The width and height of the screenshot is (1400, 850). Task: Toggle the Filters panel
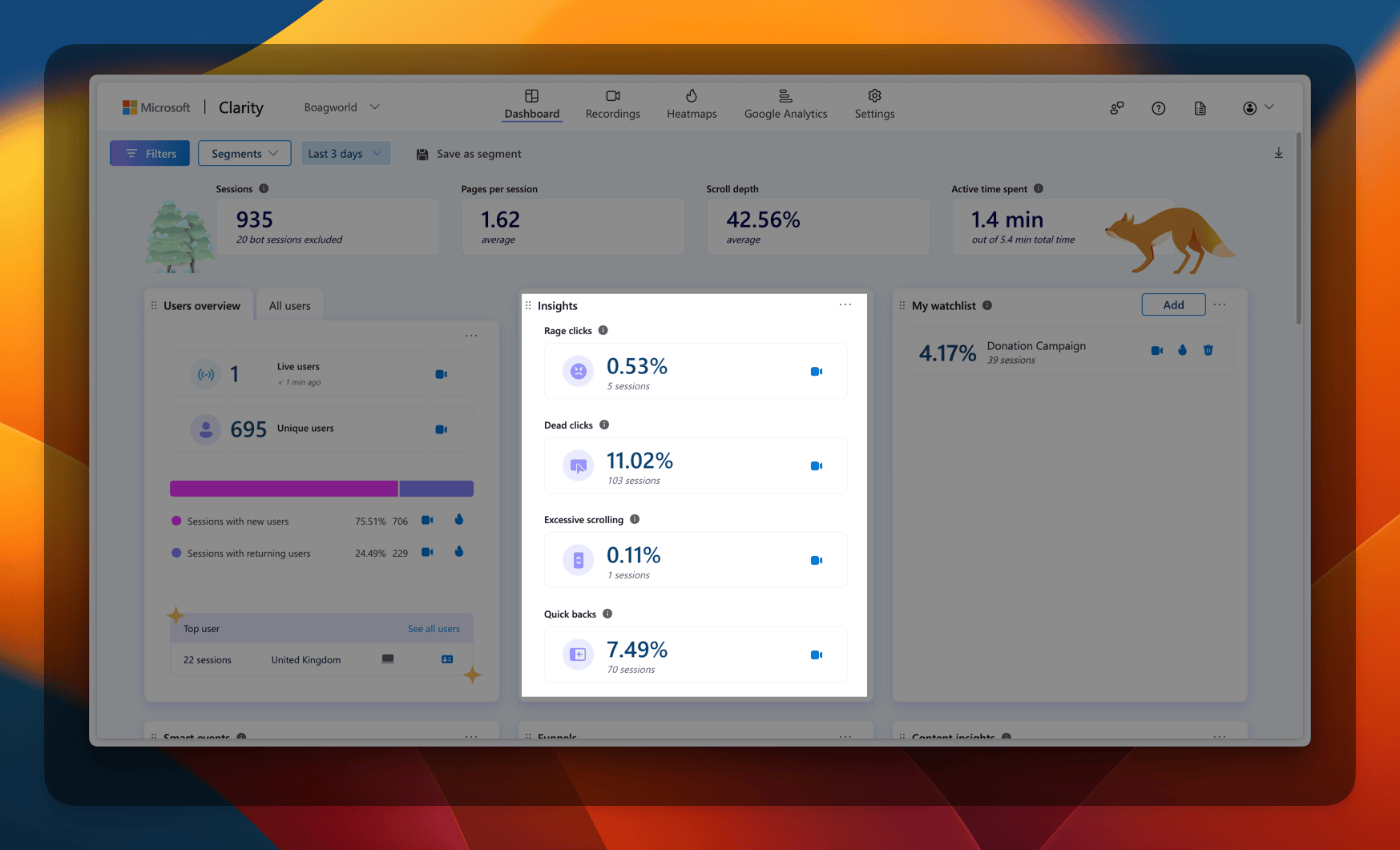149,153
